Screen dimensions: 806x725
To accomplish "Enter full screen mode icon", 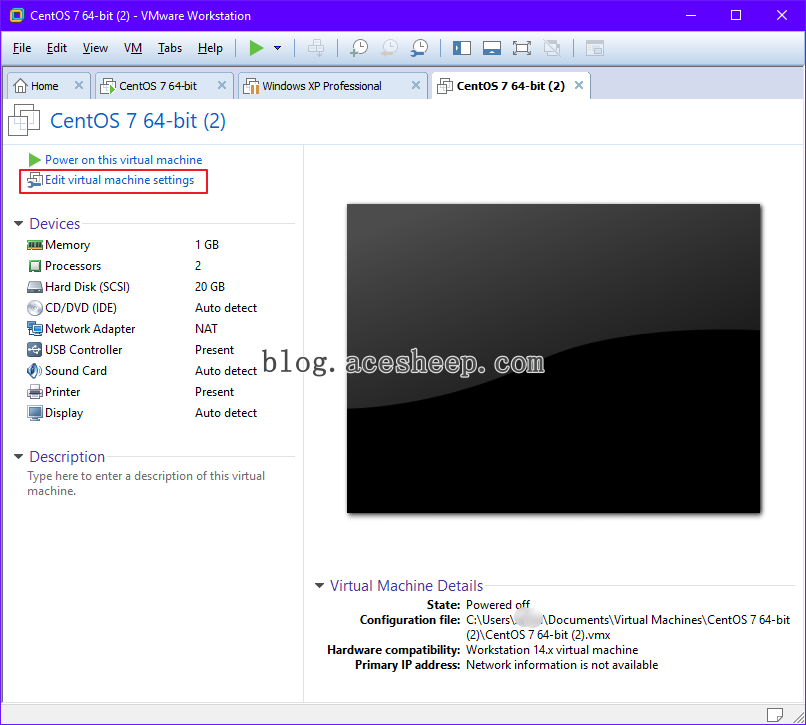I will [x=522, y=48].
